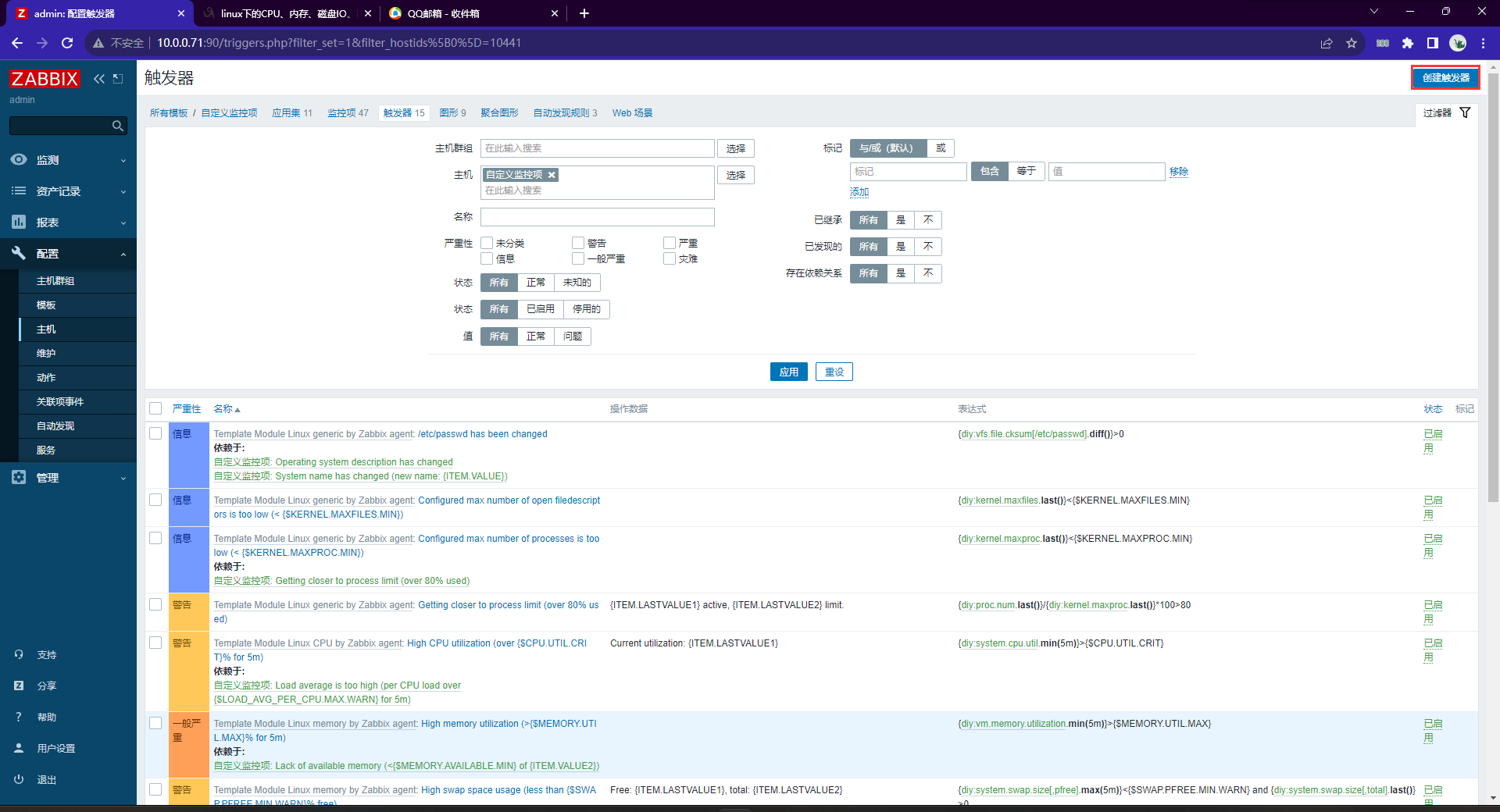The width and height of the screenshot is (1500, 812).
Task: Click the 添加 tag link
Action: [x=859, y=192]
